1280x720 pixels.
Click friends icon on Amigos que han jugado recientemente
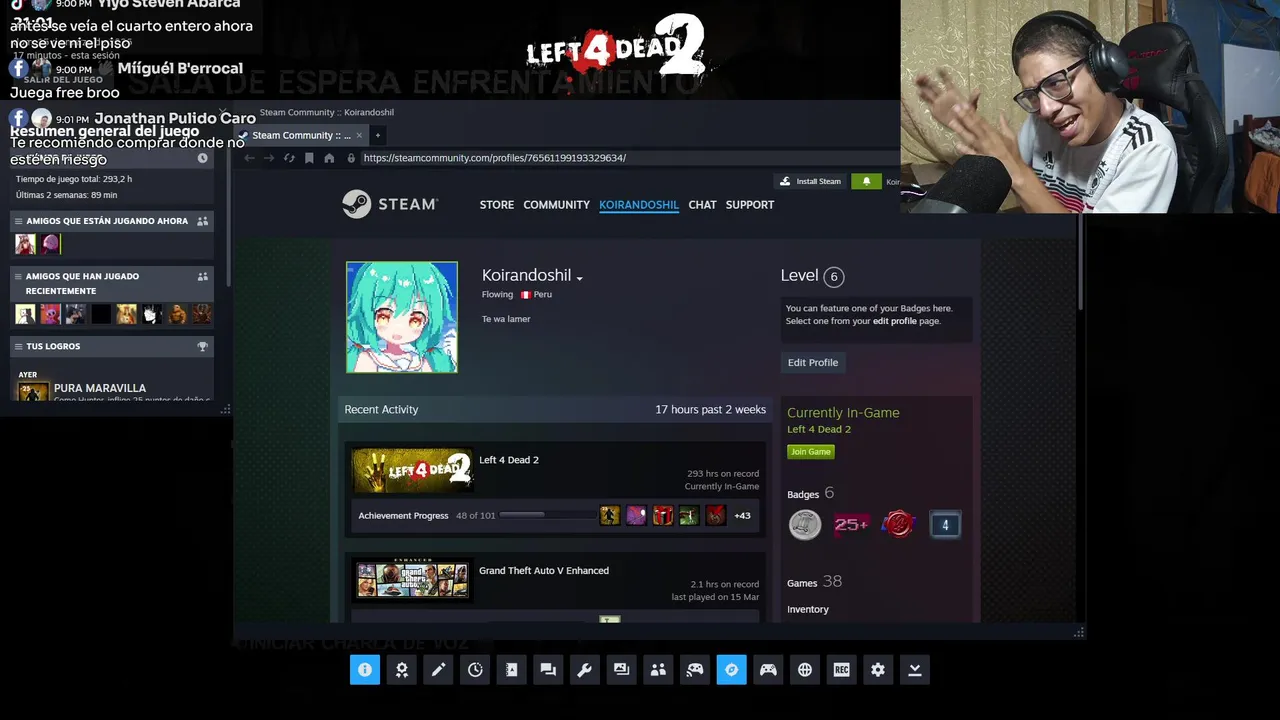coord(202,276)
